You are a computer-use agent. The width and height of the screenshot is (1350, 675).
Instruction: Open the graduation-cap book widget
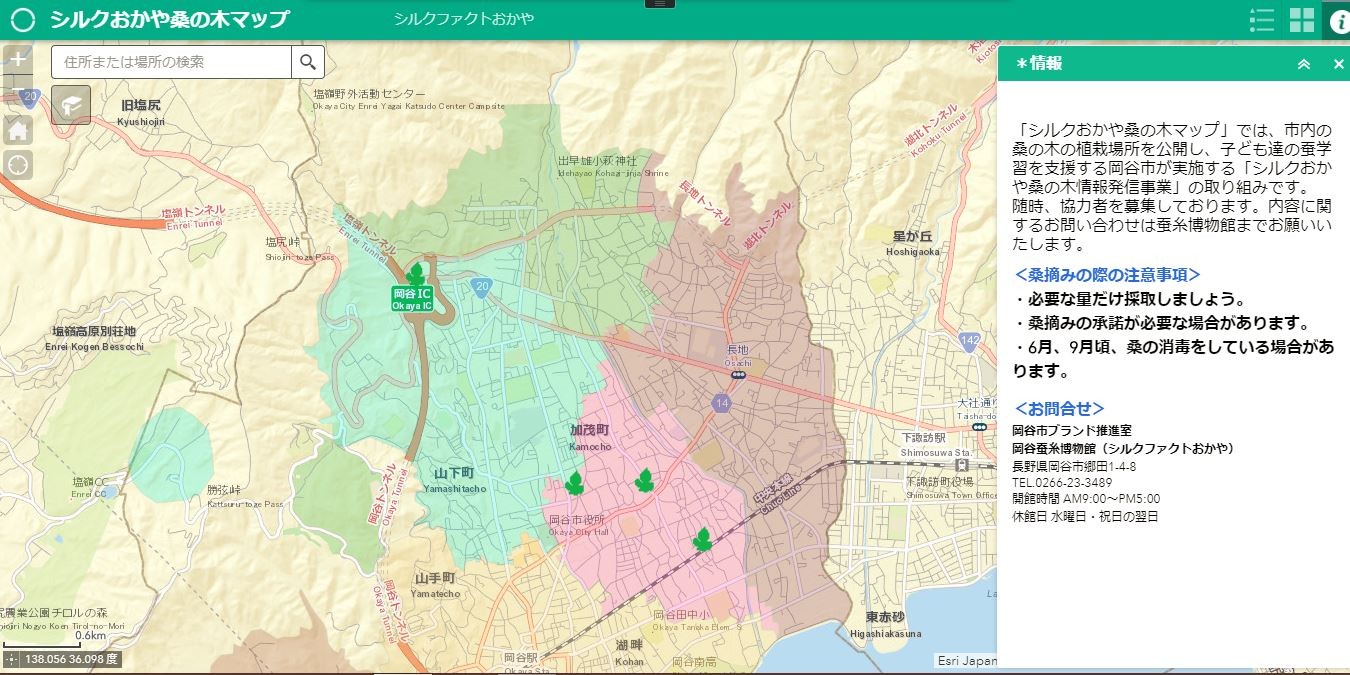click(71, 105)
